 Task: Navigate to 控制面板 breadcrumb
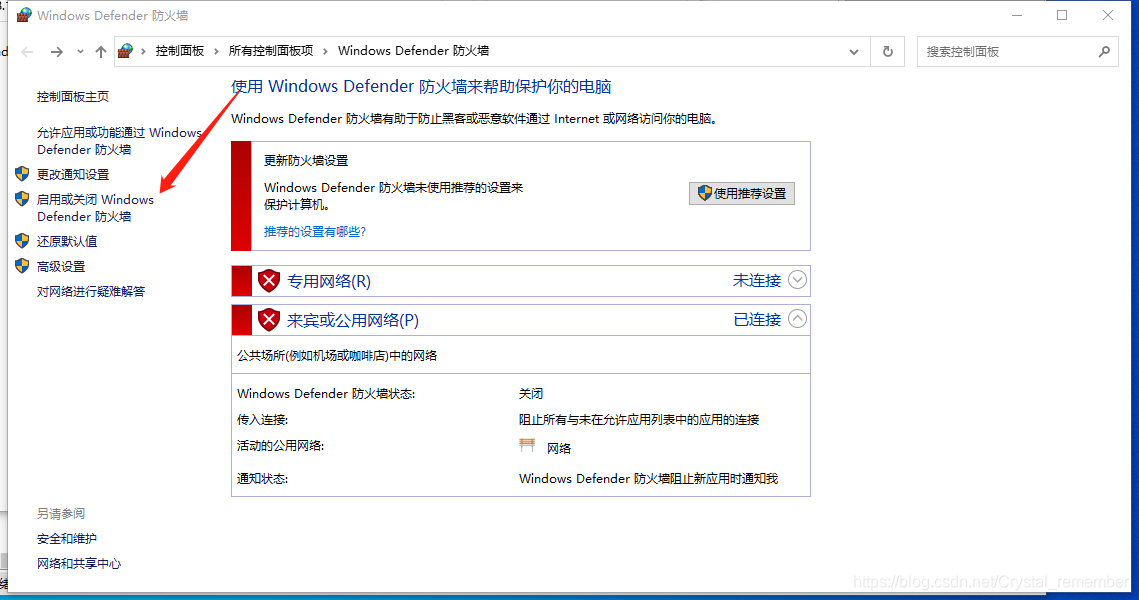179,51
